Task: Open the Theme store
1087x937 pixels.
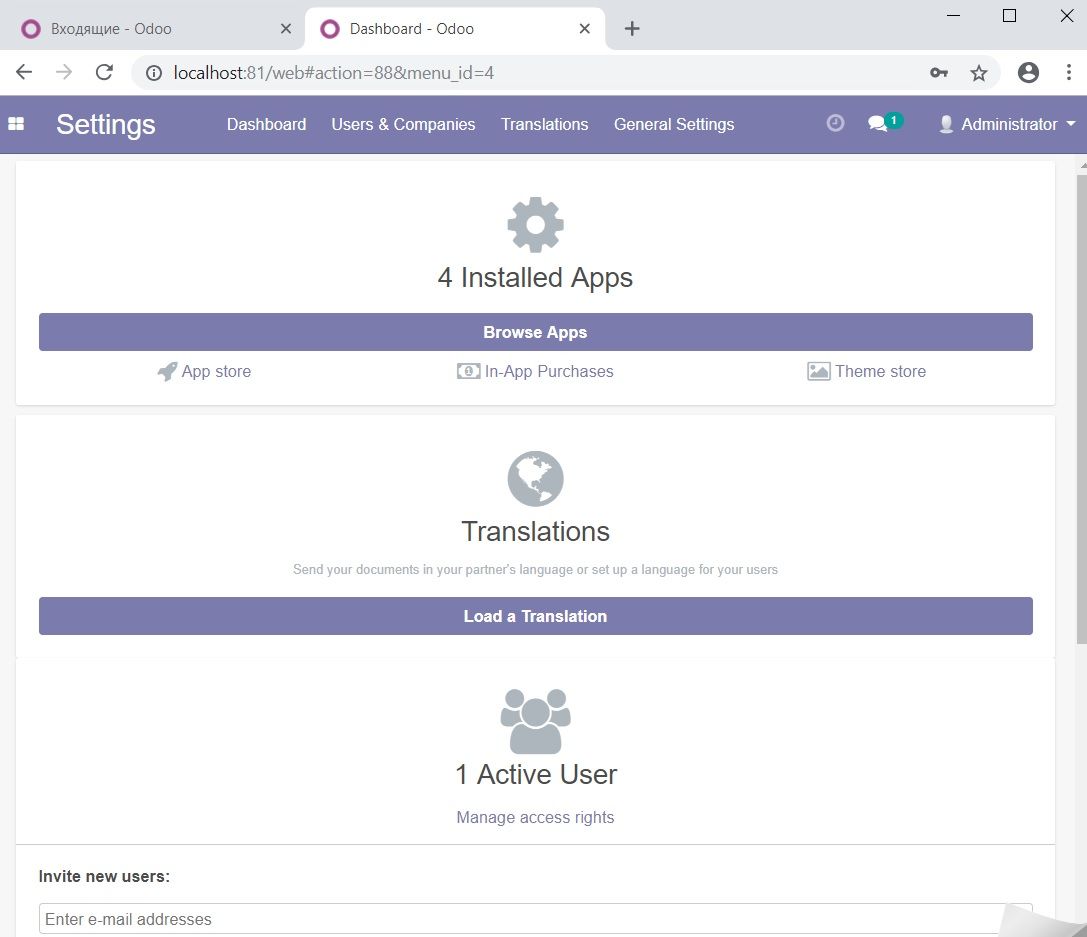Action: click(x=866, y=371)
